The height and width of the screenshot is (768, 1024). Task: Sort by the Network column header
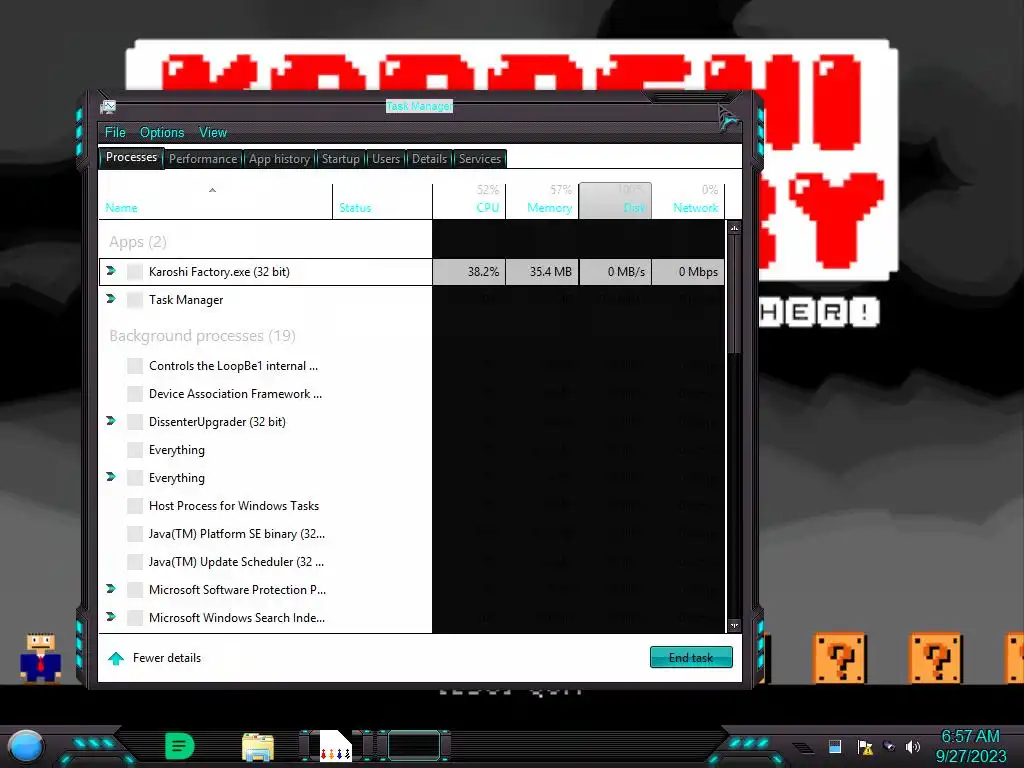point(688,201)
